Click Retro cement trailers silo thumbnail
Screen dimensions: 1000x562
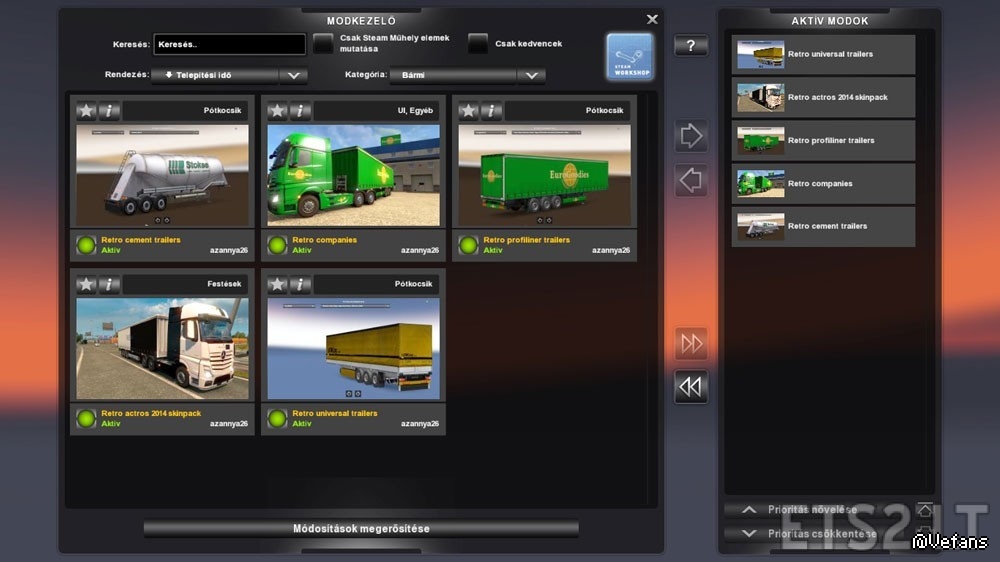[163, 175]
